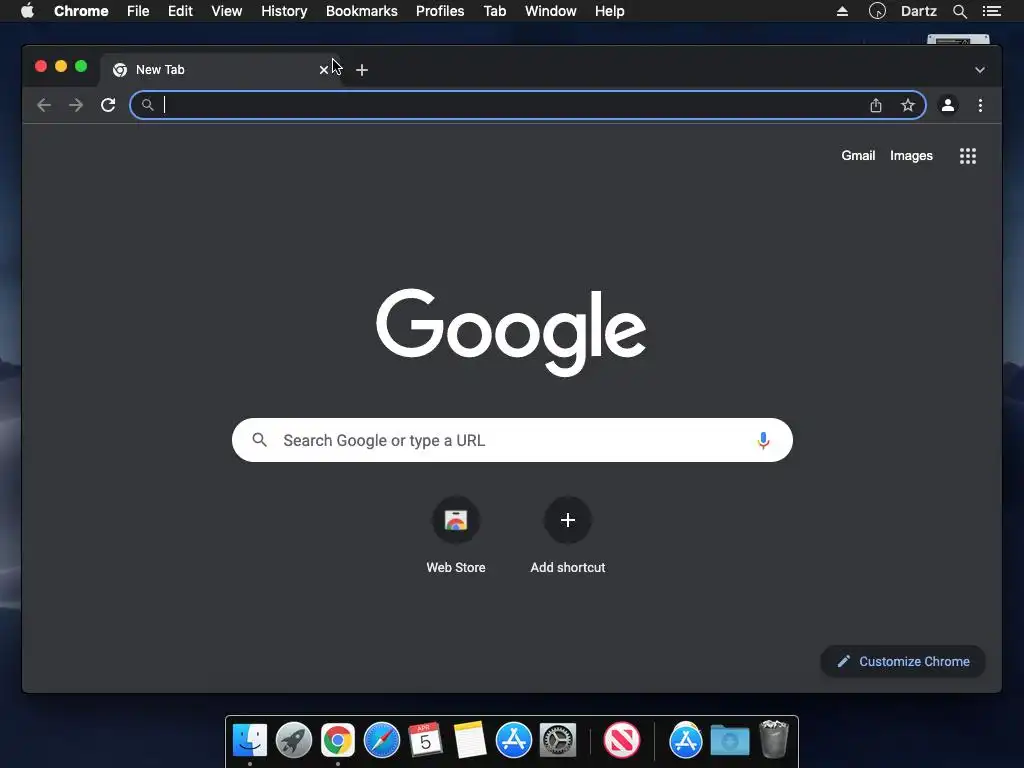Click the clock-shaped icon in menu bar

877,11
